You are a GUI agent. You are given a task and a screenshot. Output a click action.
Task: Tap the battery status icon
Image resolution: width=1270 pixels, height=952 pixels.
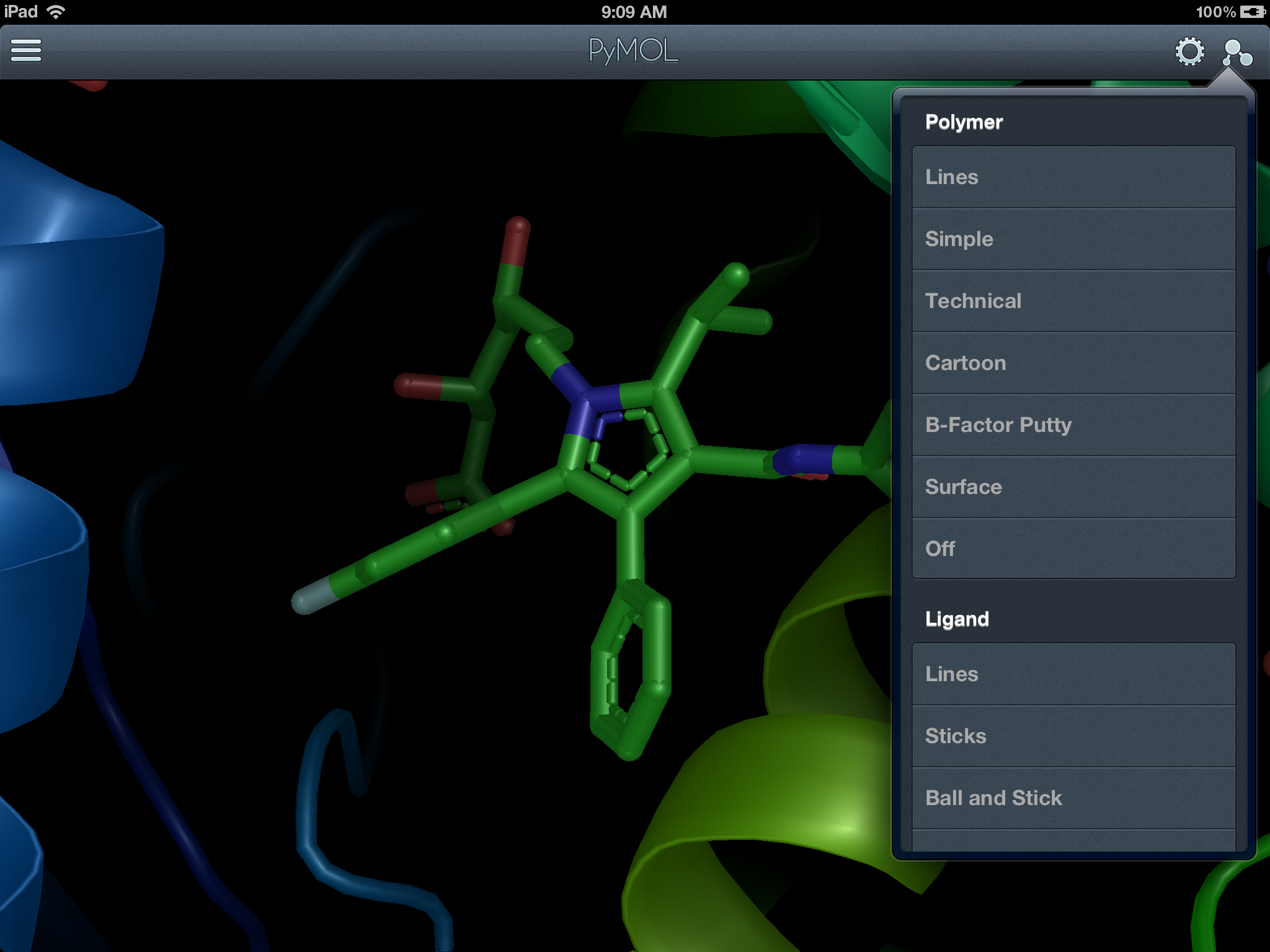(1253, 12)
